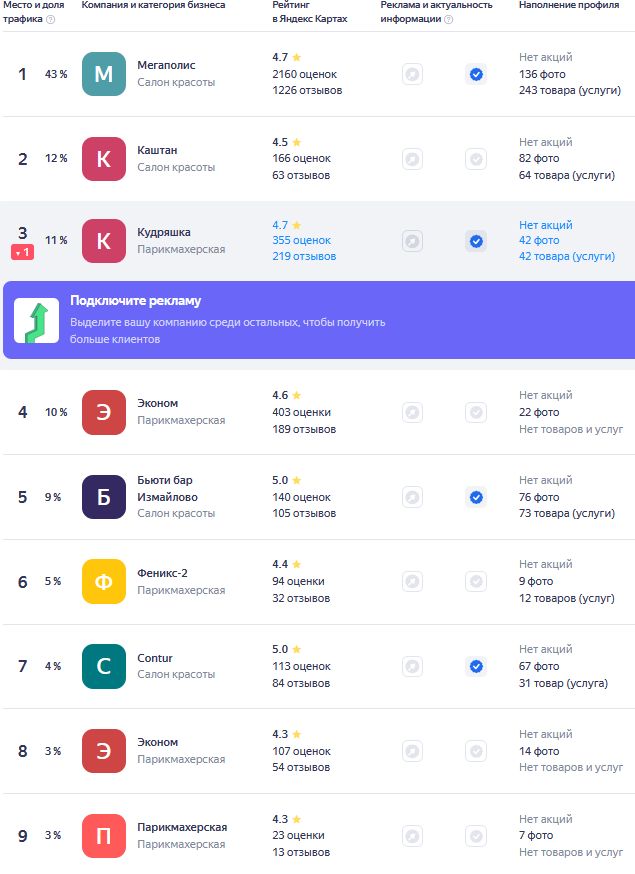Click the help icon next to Место и доля трафика

pos(50,20)
